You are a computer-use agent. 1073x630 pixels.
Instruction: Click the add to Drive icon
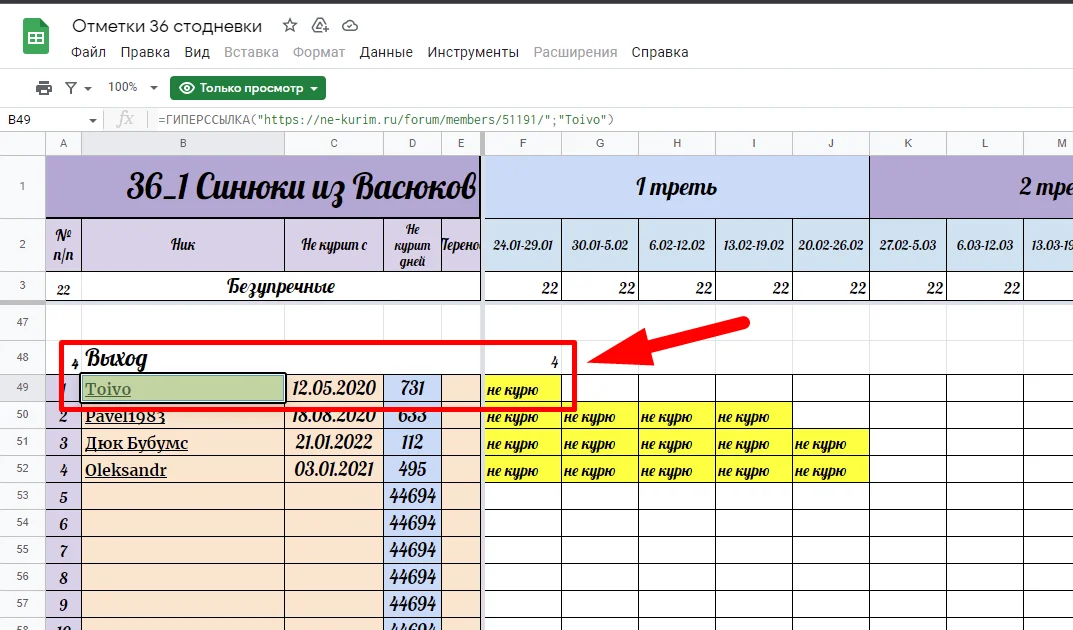[320, 25]
